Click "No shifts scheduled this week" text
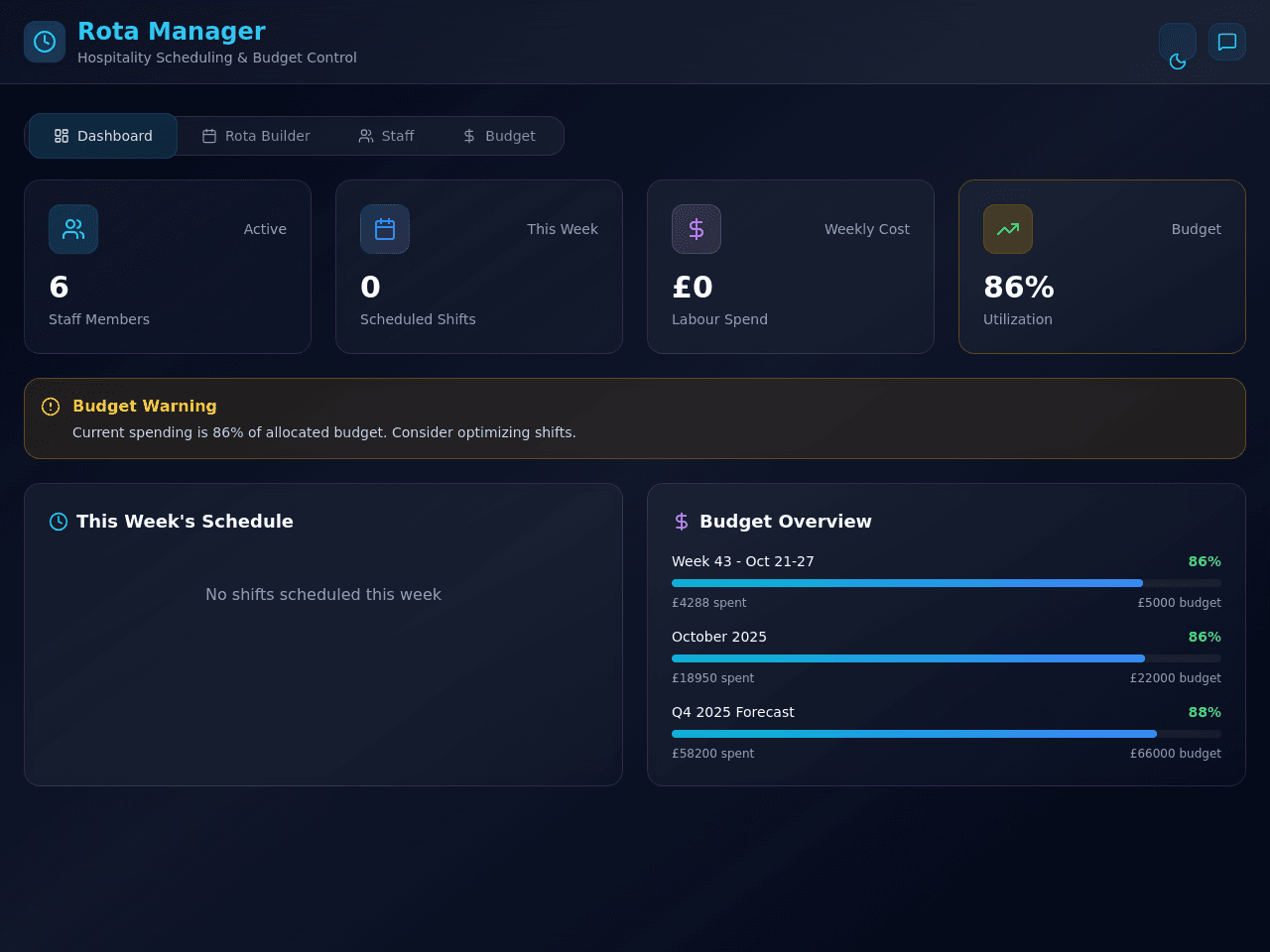 coord(323,594)
